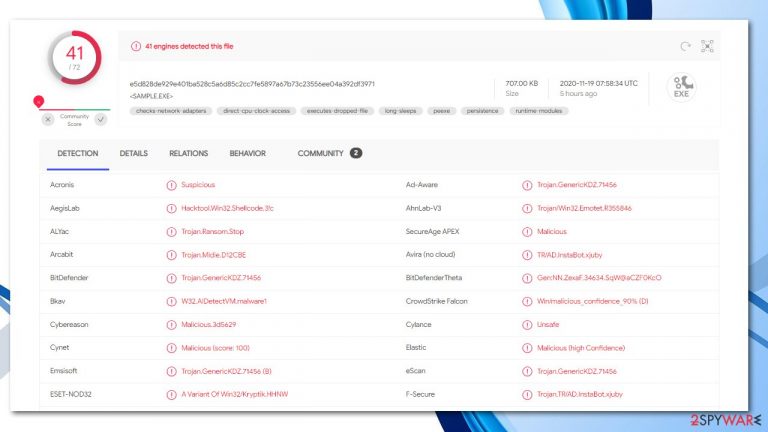This screenshot has height=432, width=768.
Task: Click the 707.00 KB size value
Action: click(x=522, y=83)
